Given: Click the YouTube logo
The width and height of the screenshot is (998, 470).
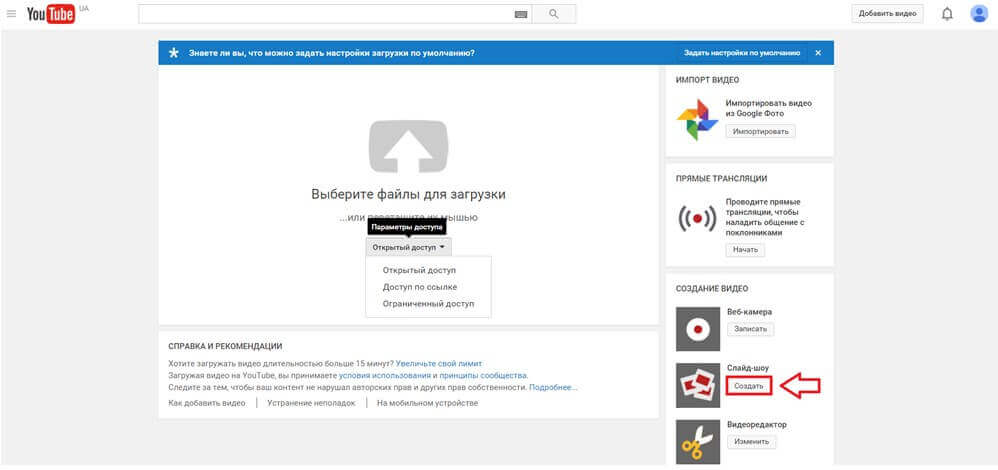Looking at the screenshot, I should pyautogui.click(x=50, y=14).
